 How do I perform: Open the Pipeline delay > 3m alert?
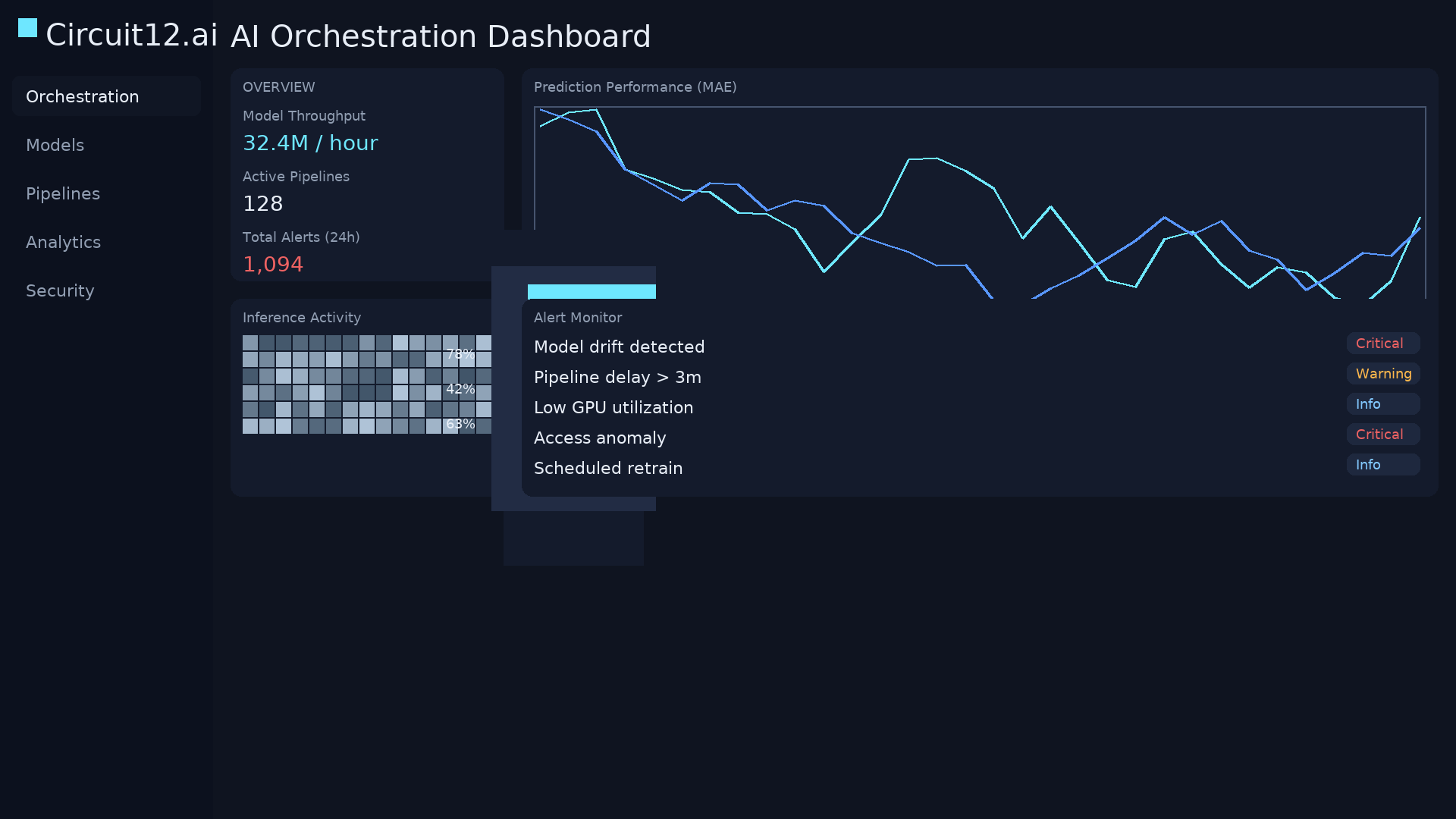[x=617, y=377]
